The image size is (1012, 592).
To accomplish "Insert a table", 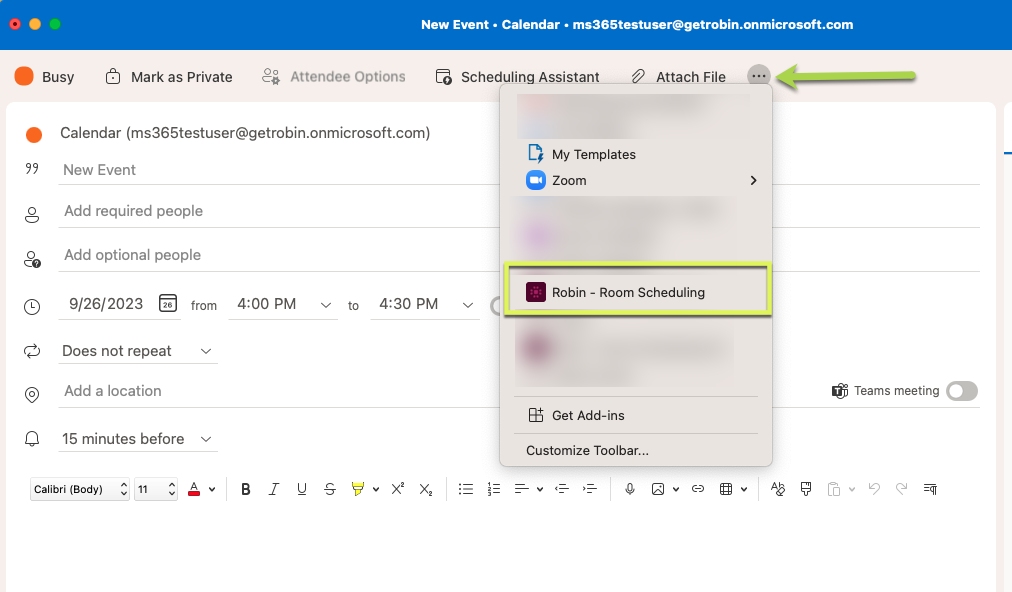I will [x=726, y=489].
